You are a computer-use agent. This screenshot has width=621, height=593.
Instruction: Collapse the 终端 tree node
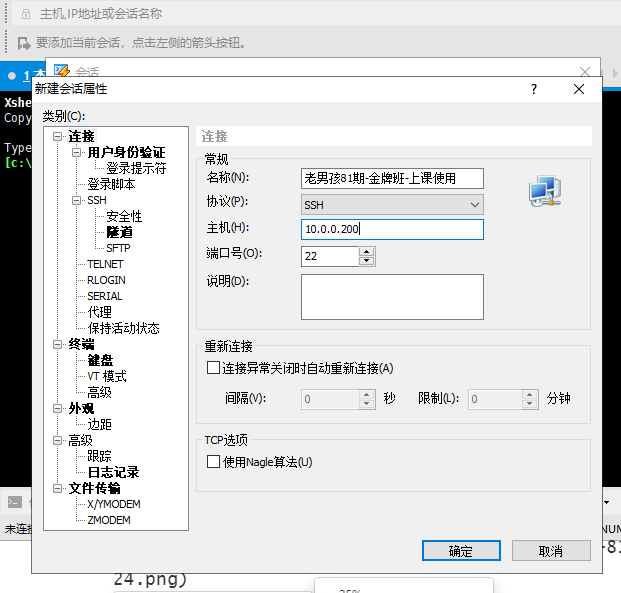[57, 344]
